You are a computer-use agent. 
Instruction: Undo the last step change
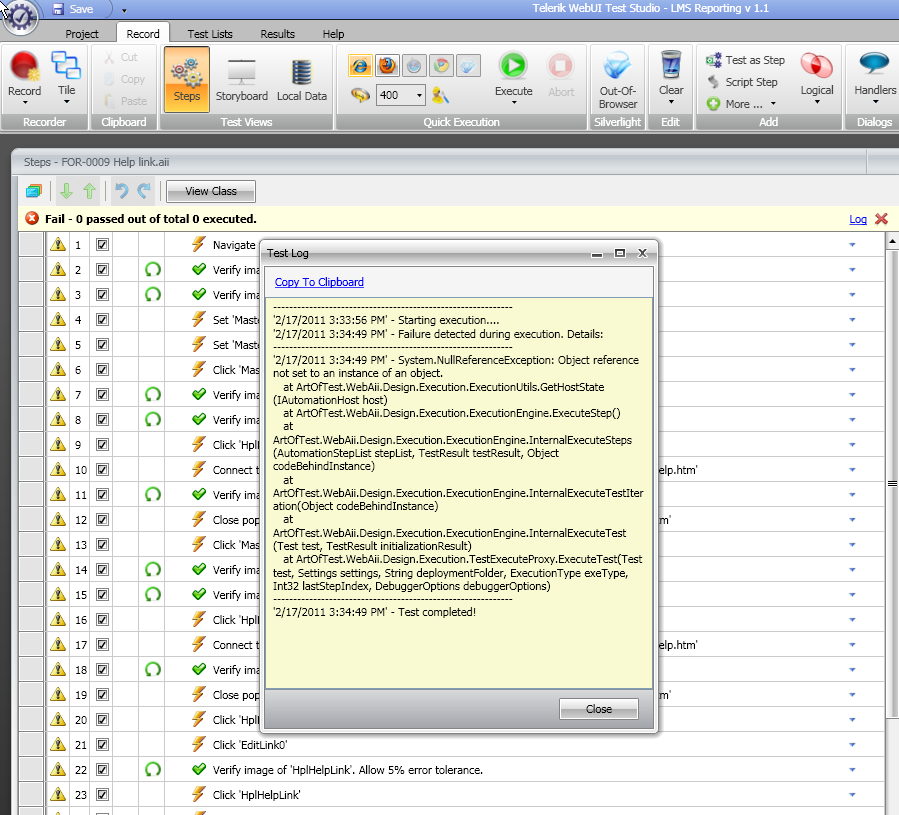[121, 191]
